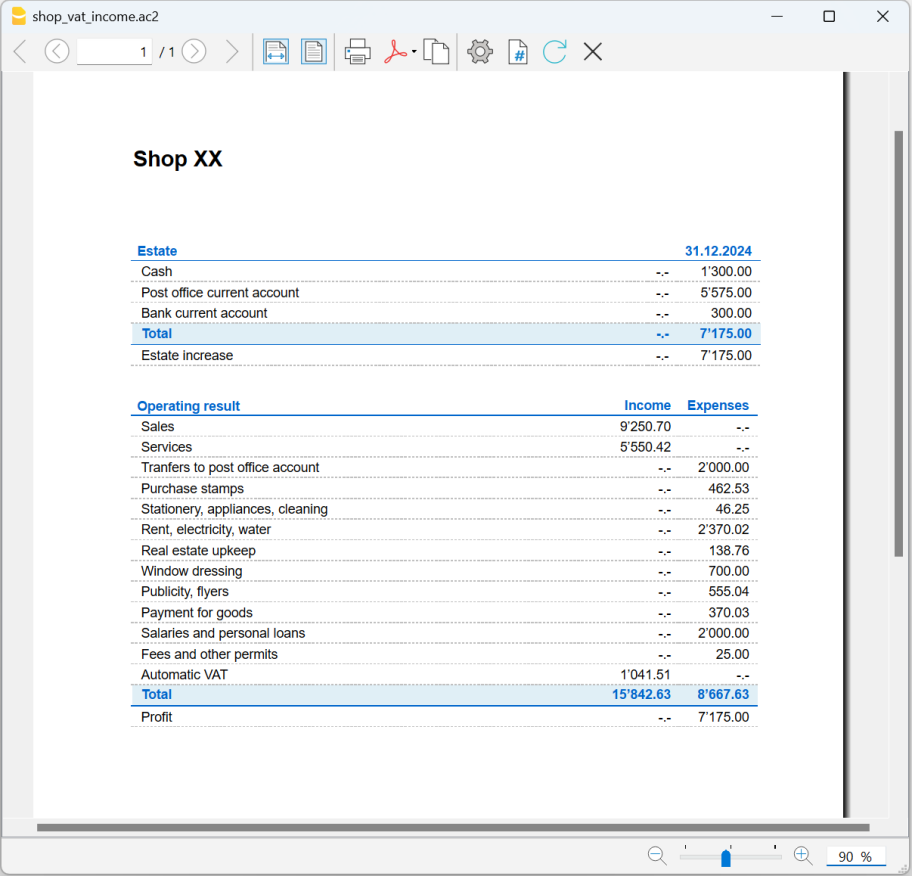Close preview with toolbar X icon
Viewport: 912px width, 876px height.
click(593, 52)
